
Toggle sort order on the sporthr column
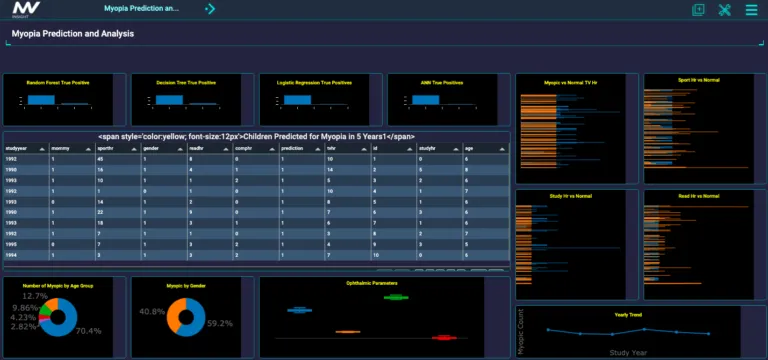[x=134, y=149]
